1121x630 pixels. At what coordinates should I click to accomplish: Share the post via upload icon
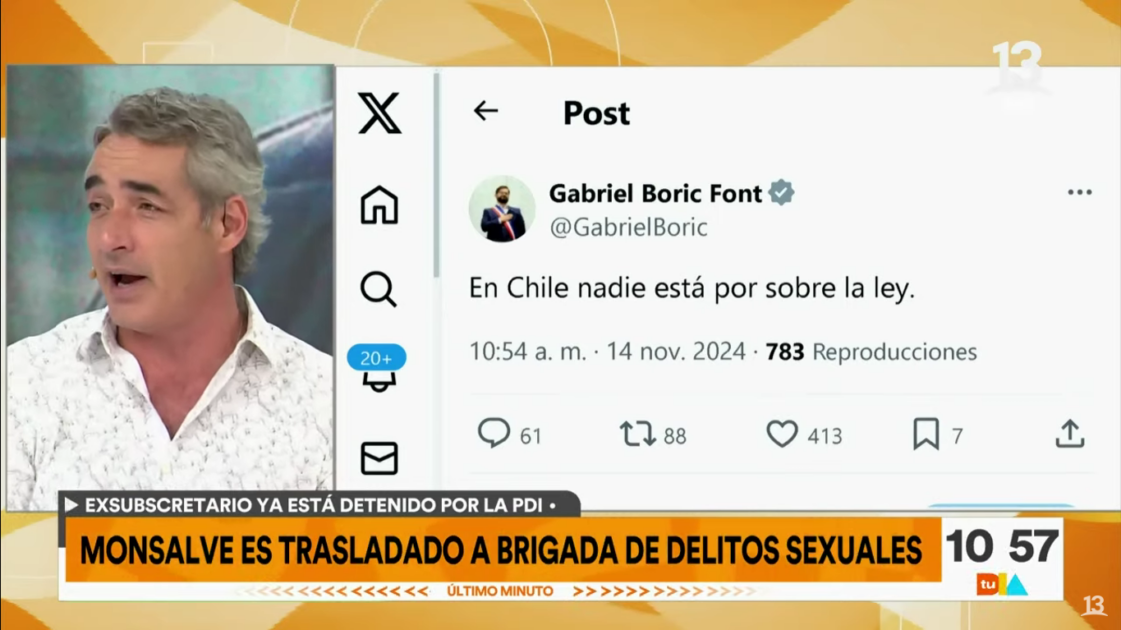point(1070,433)
